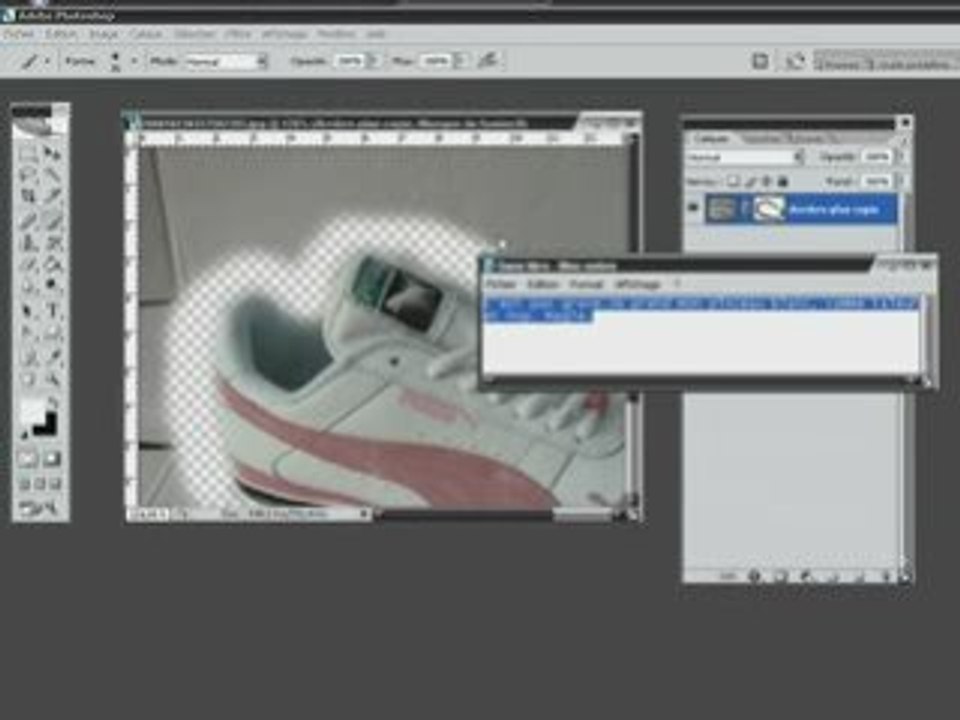Reset default foreground and background colors
960x720 pixels.
(24, 434)
